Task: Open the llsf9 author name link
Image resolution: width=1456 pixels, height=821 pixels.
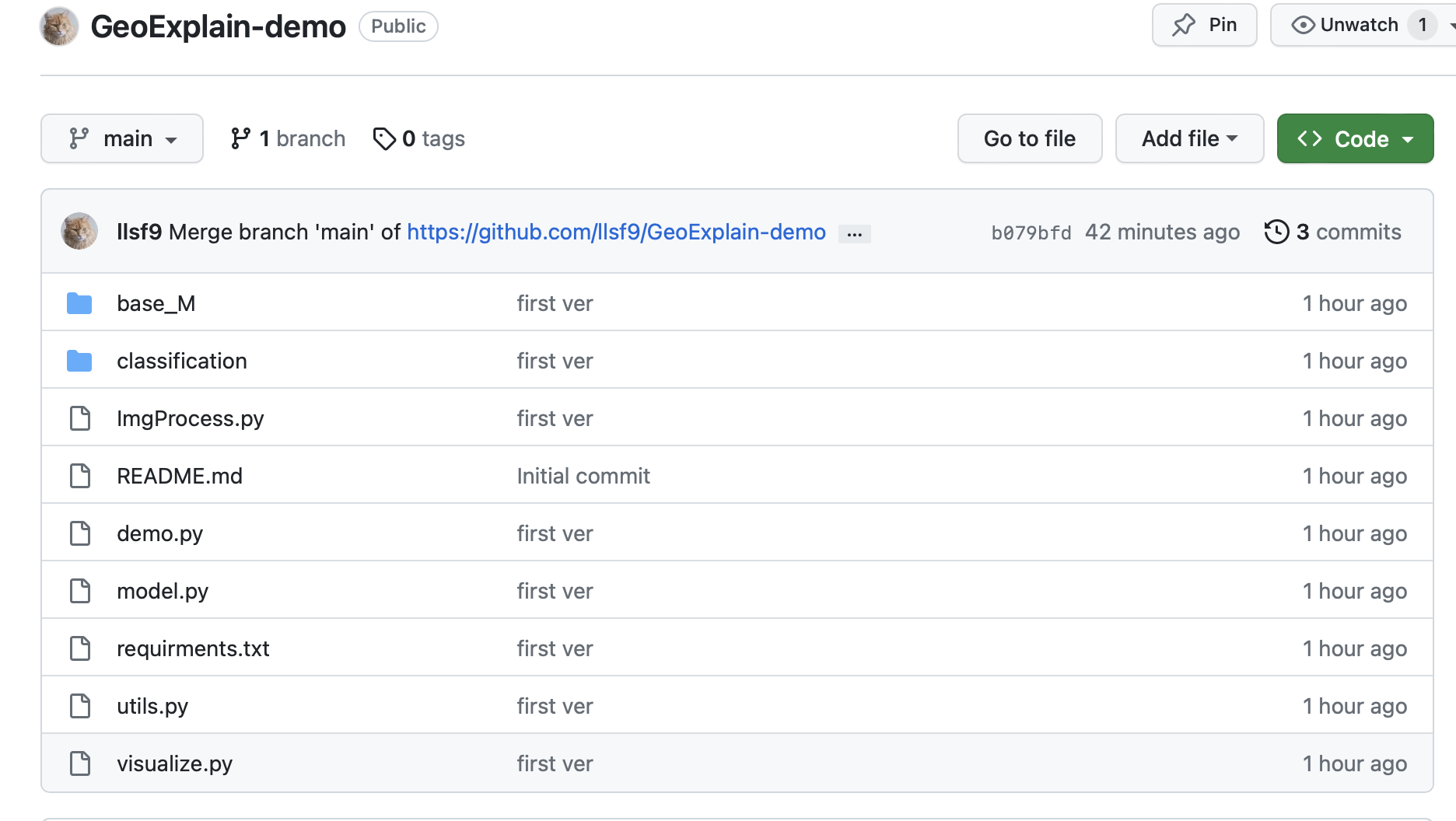Action: (139, 232)
